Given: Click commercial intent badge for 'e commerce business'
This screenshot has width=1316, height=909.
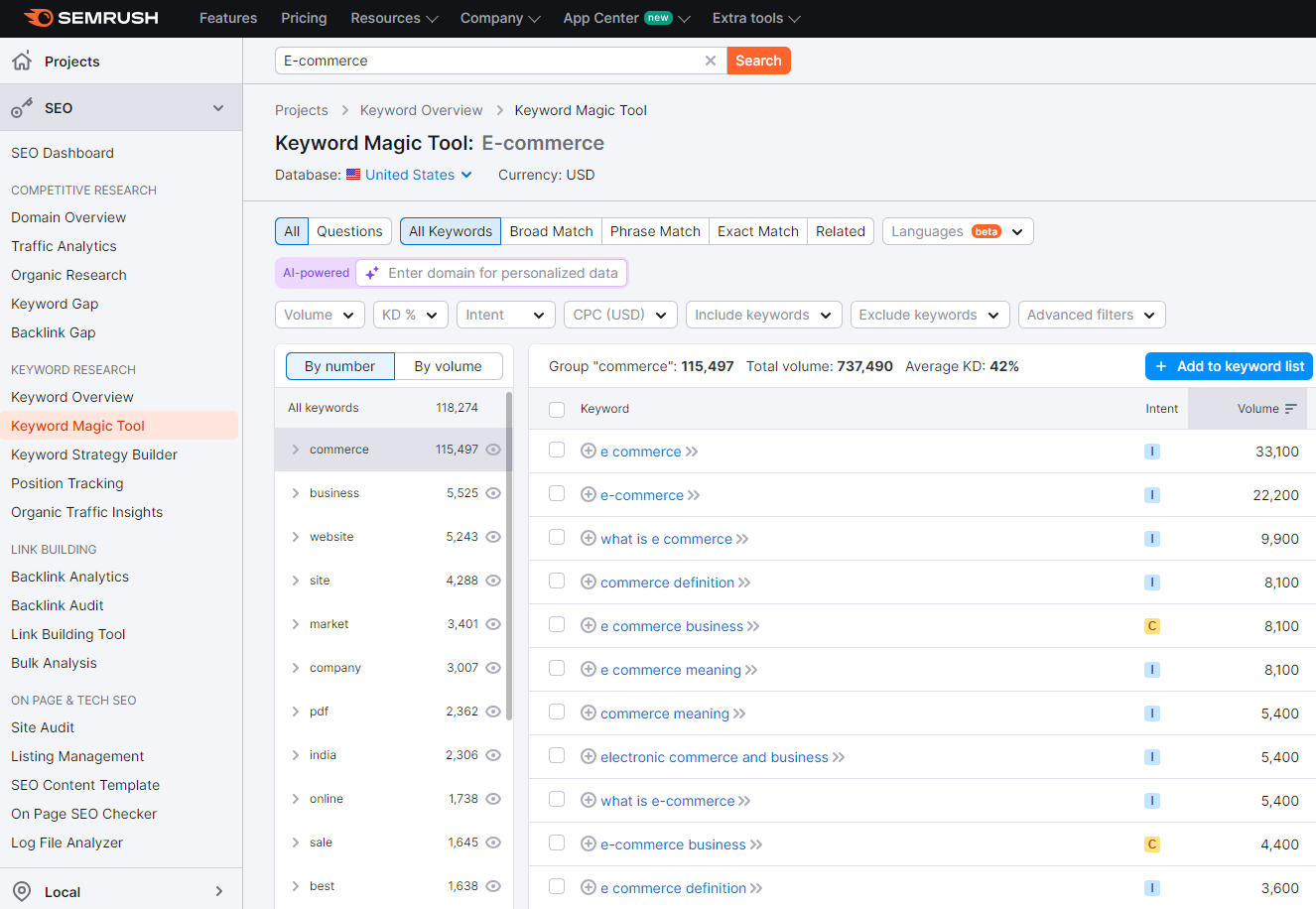Looking at the screenshot, I should pos(1152,626).
